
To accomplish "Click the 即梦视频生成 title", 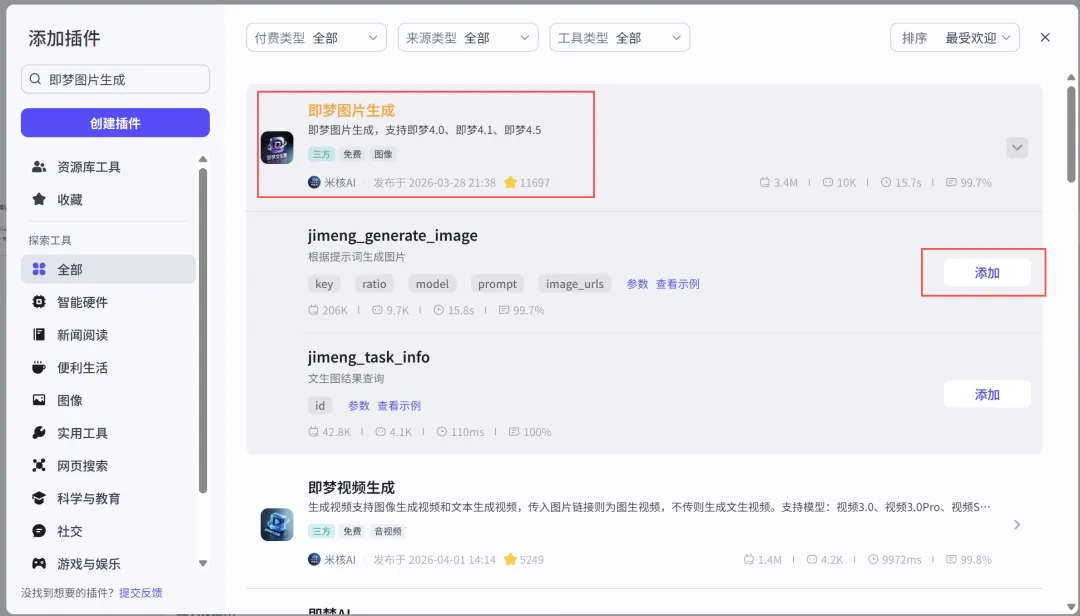I will (x=351, y=487).
